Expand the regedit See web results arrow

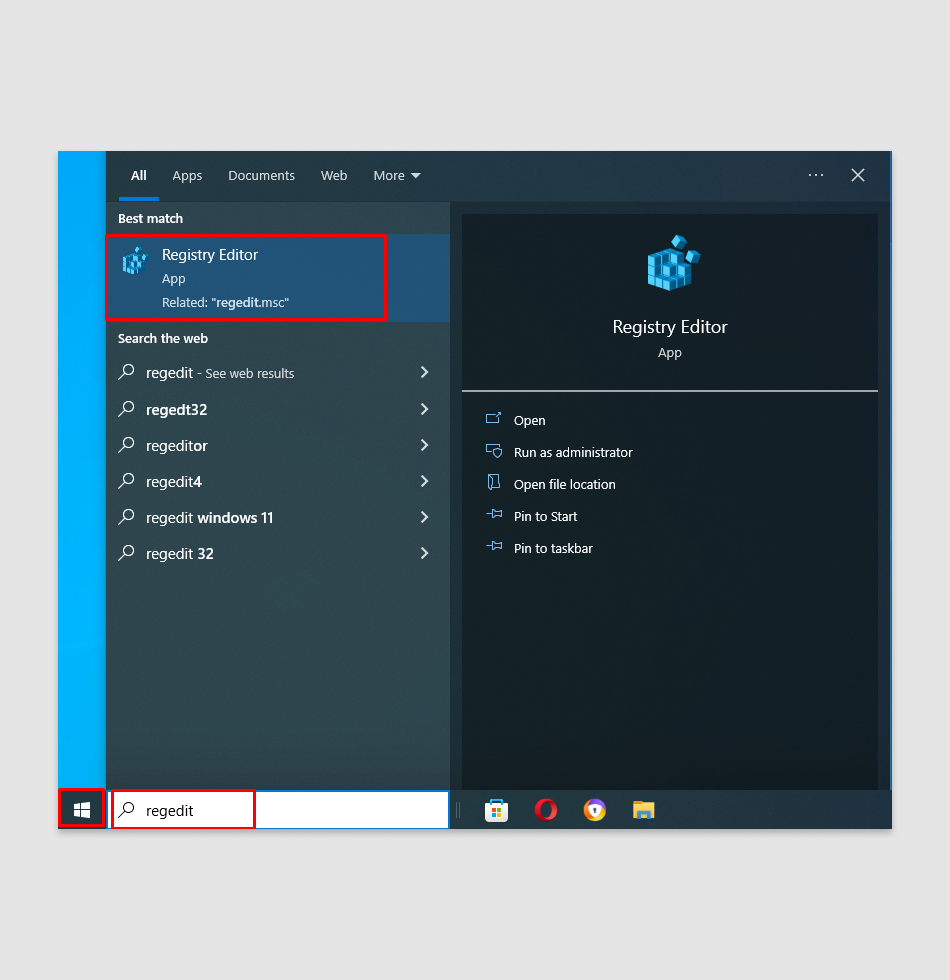[424, 372]
